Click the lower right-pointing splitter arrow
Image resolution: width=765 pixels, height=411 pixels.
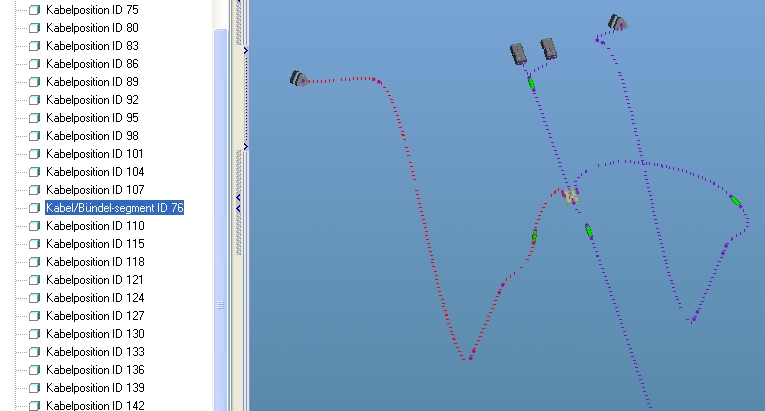click(x=245, y=147)
